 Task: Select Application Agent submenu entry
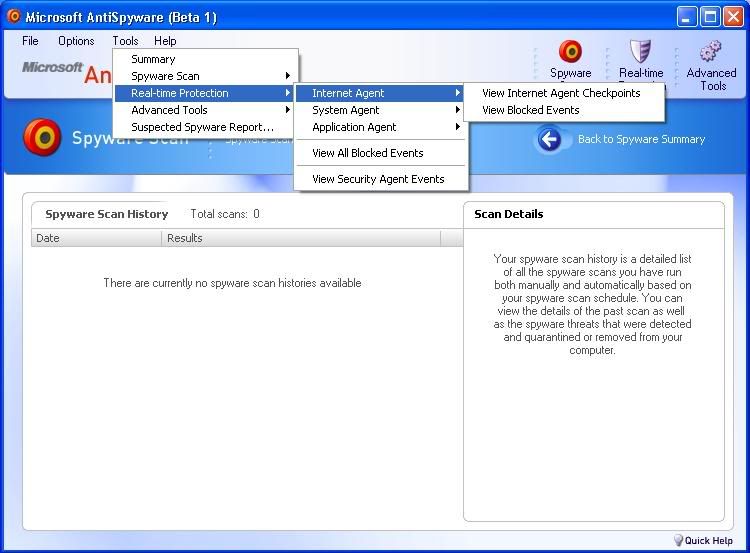tap(380, 127)
